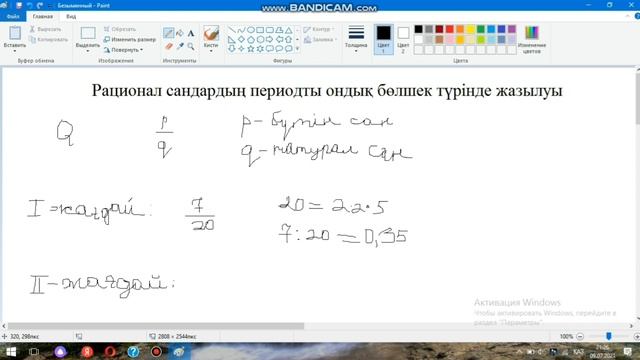The image size is (640, 360).
Task: Choose the right triangle shape
Action: [x=231, y=39]
